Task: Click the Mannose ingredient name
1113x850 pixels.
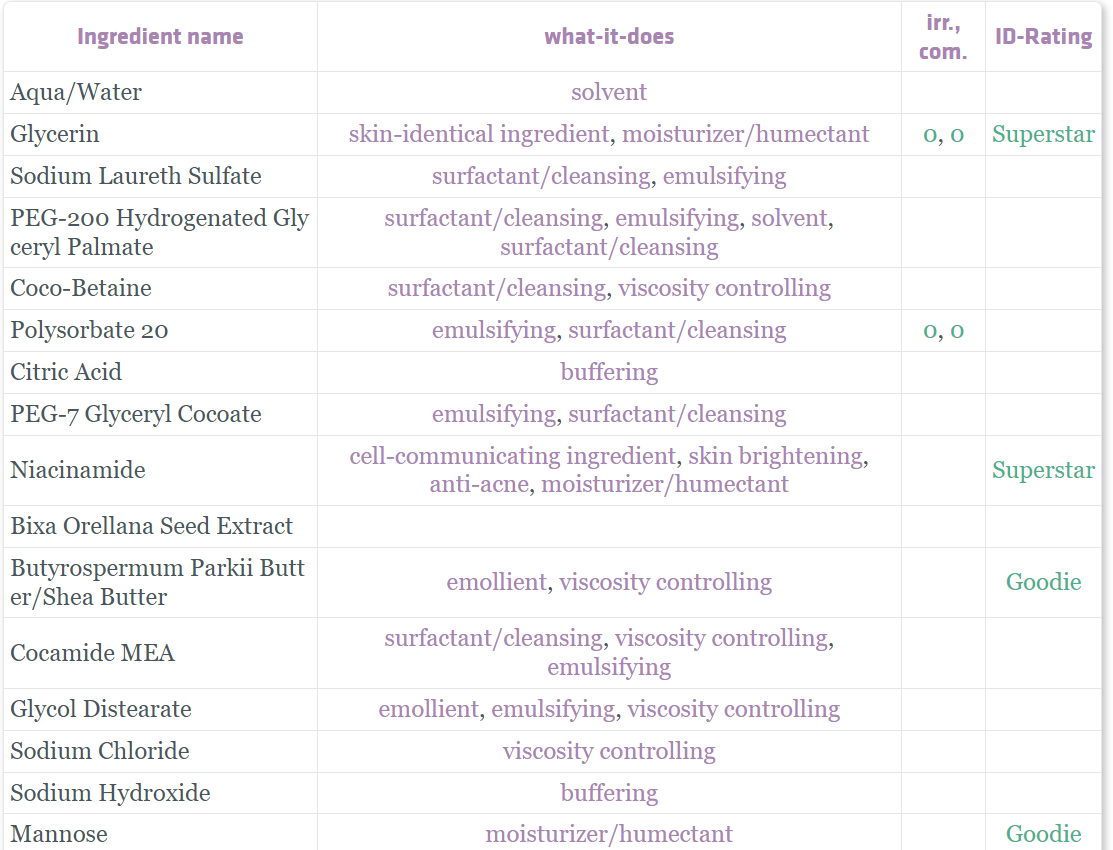Action: 59,833
